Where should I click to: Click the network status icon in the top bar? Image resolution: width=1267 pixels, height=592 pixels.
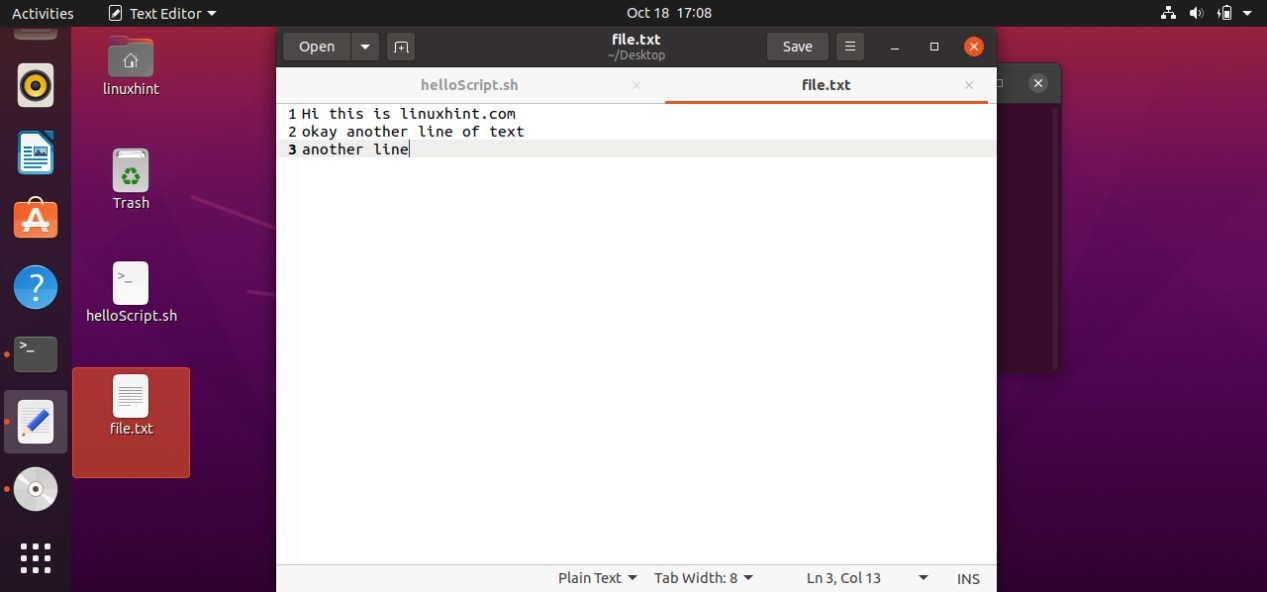tap(1168, 13)
